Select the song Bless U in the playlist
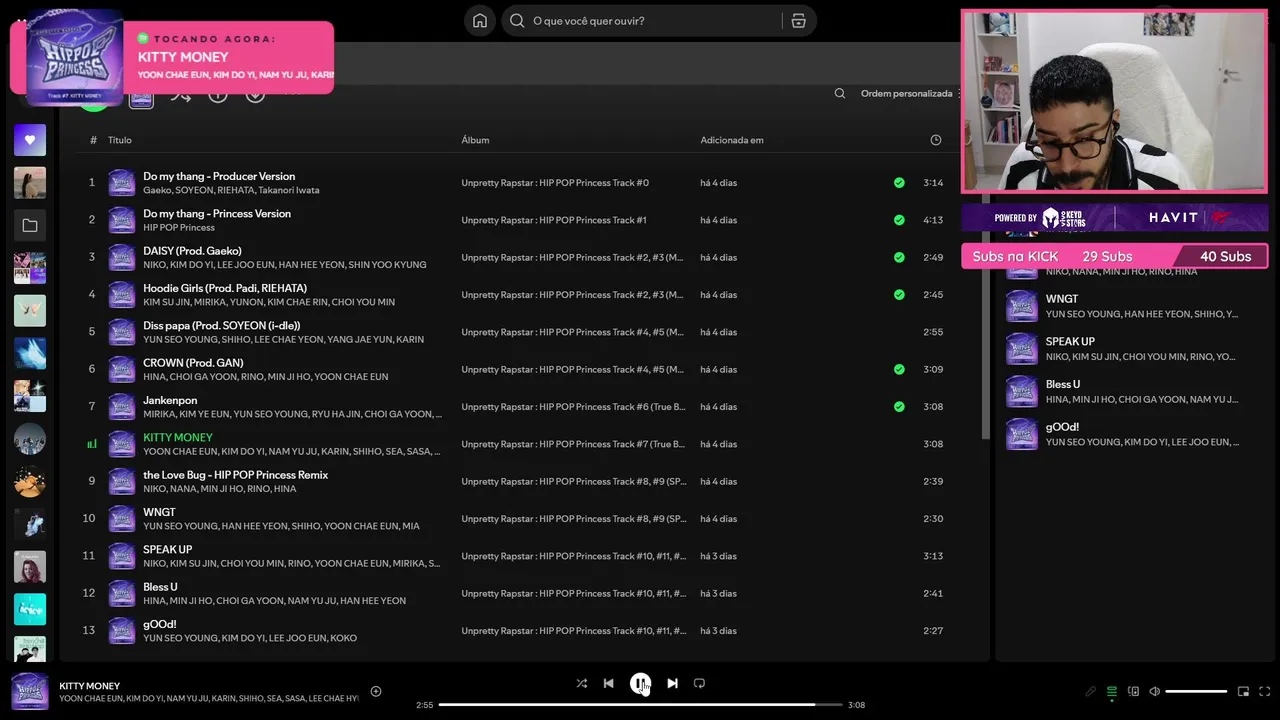The height and width of the screenshot is (720, 1280). pyautogui.click(x=160, y=587)
